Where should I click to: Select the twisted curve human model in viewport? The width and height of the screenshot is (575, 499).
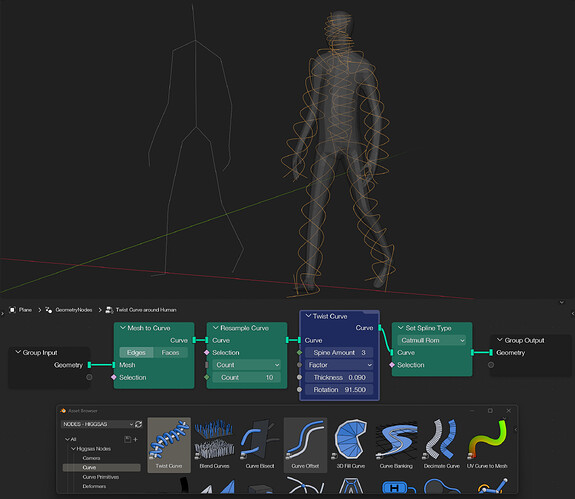tap(339, 154)
